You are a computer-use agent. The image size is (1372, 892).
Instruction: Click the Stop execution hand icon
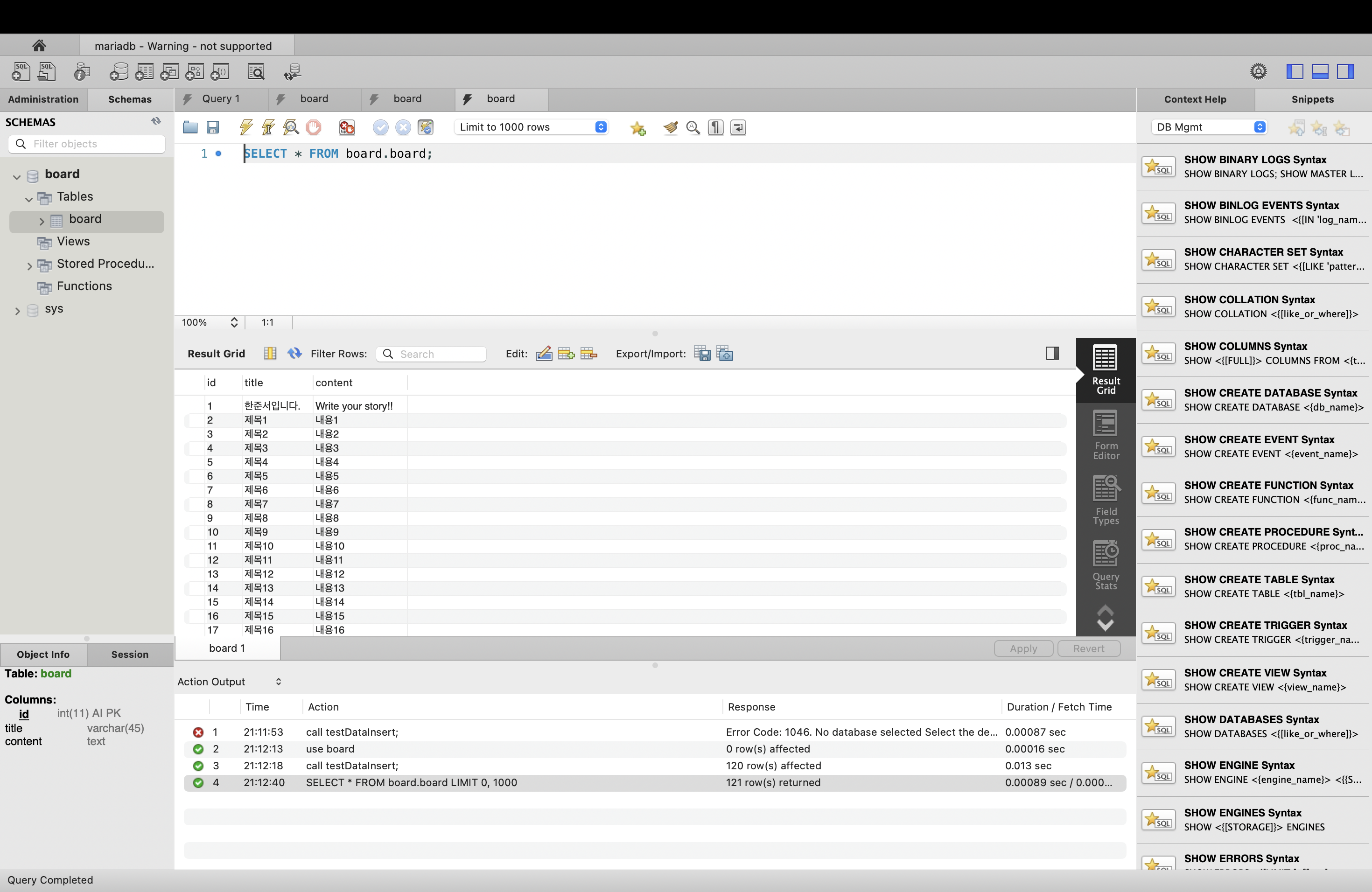tap(314, 127)
